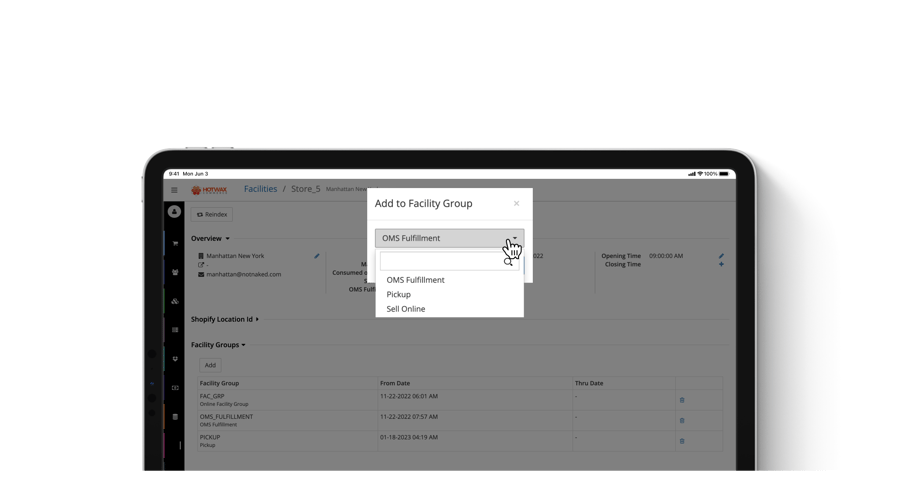Delete the FAC_GRP facility group row

tap(682, 400)
